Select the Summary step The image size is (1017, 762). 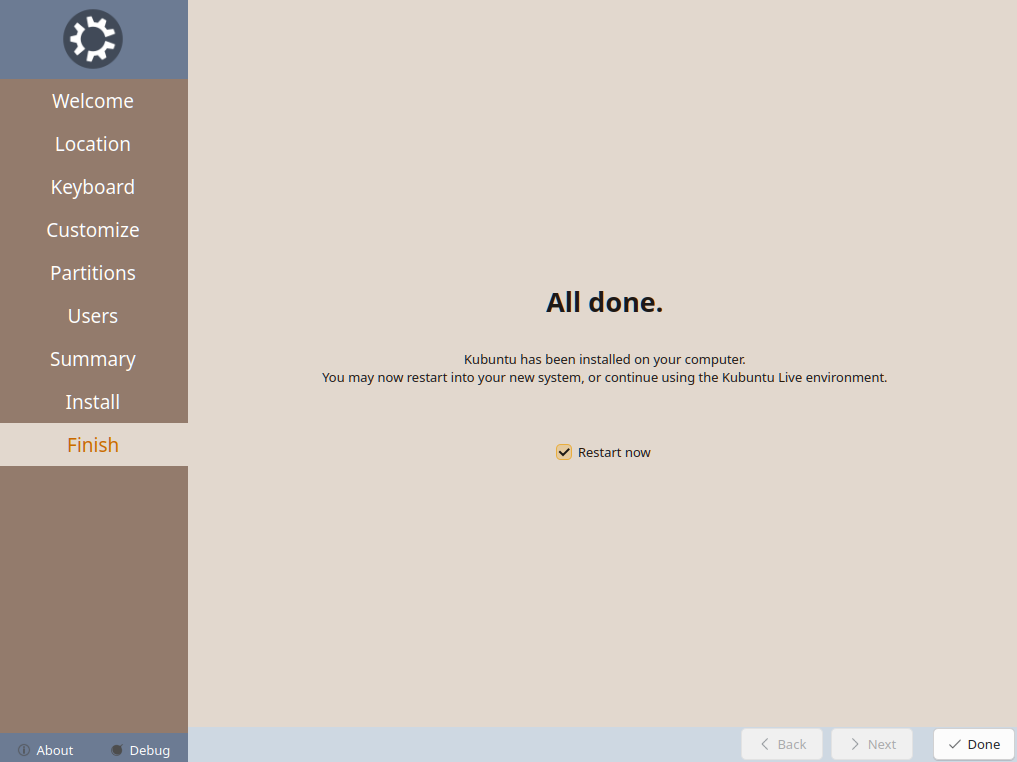coord(93,359)
